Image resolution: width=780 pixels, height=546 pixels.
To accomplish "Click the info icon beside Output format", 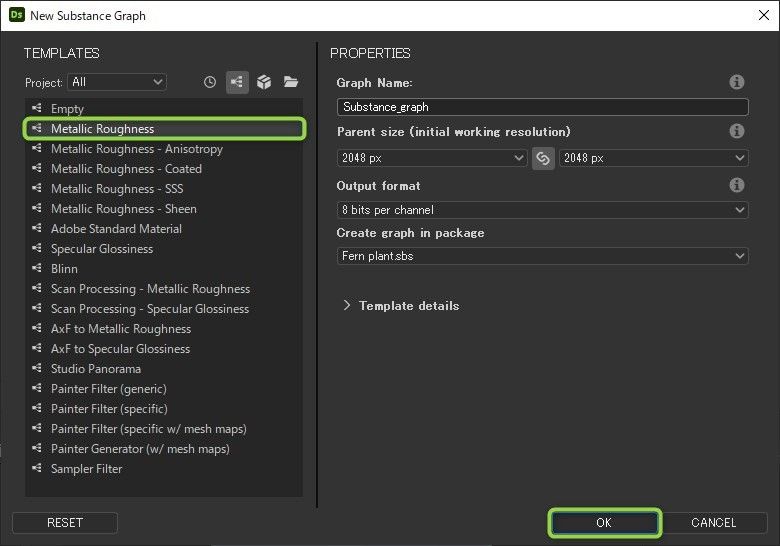I will (x=737, y=185).
